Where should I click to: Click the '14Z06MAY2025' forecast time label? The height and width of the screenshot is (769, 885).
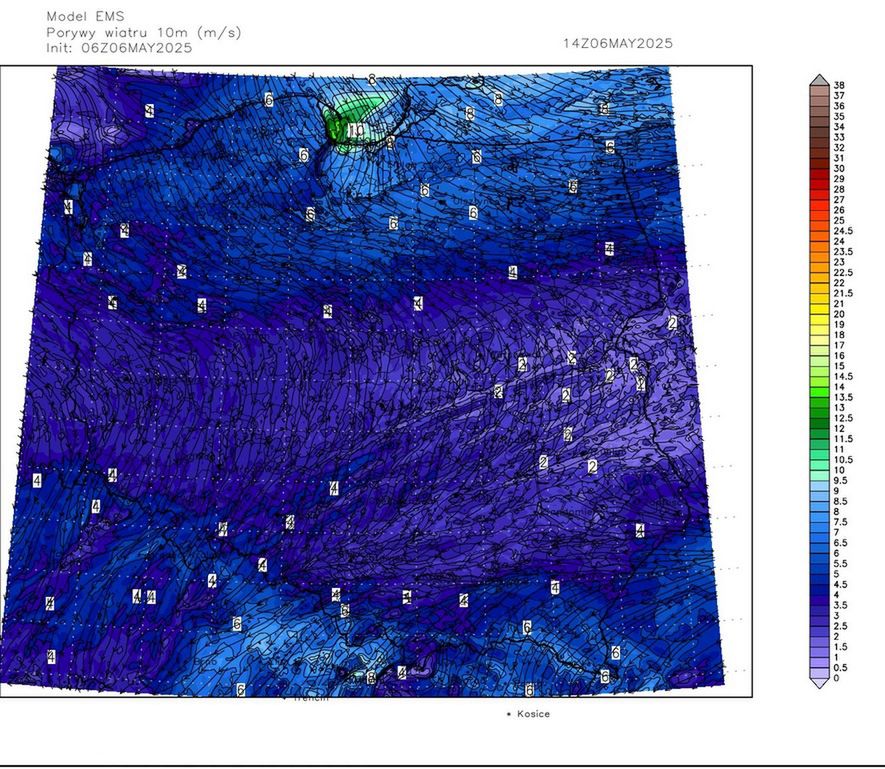[618, 43]
